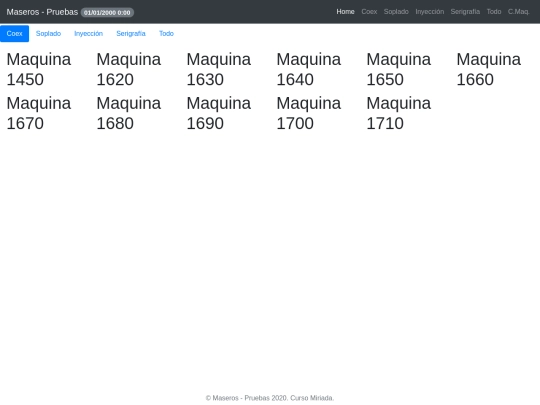The width and height of the screenshot is (540, 405).
Task: Go to Home in the navbar
Action: tap(345, 12)
